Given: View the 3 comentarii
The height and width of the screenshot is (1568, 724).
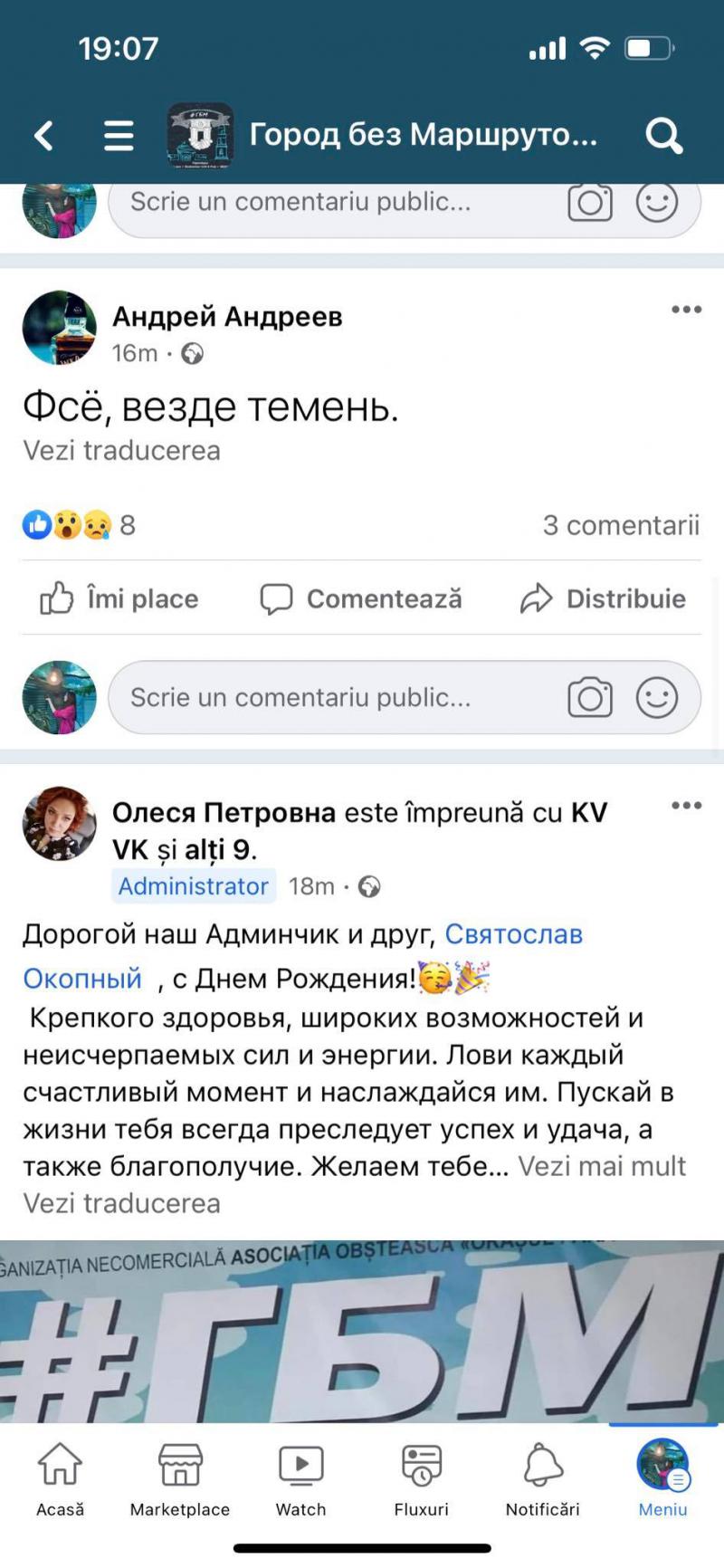Looking at the screenshot, I should [621, 525].
